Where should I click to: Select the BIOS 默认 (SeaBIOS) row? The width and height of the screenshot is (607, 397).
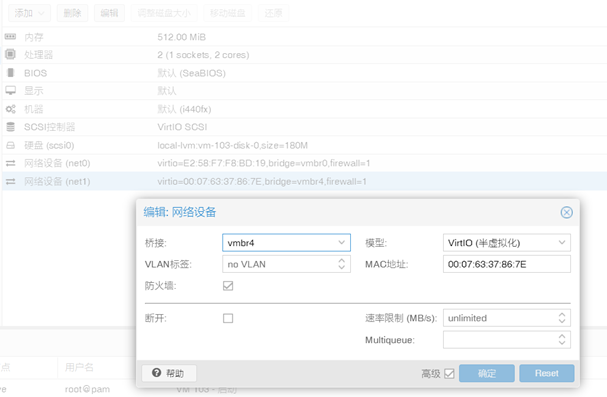[x=304, y=73]
